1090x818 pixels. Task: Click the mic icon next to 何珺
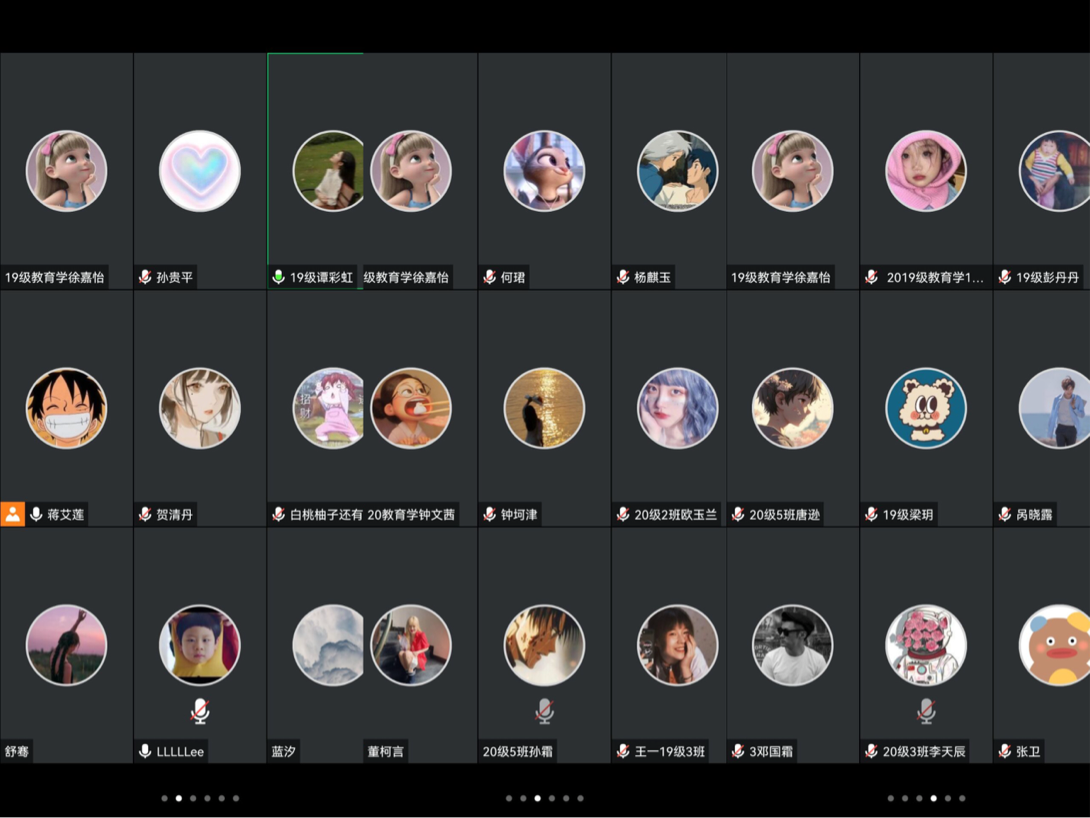tap(489, 277)
